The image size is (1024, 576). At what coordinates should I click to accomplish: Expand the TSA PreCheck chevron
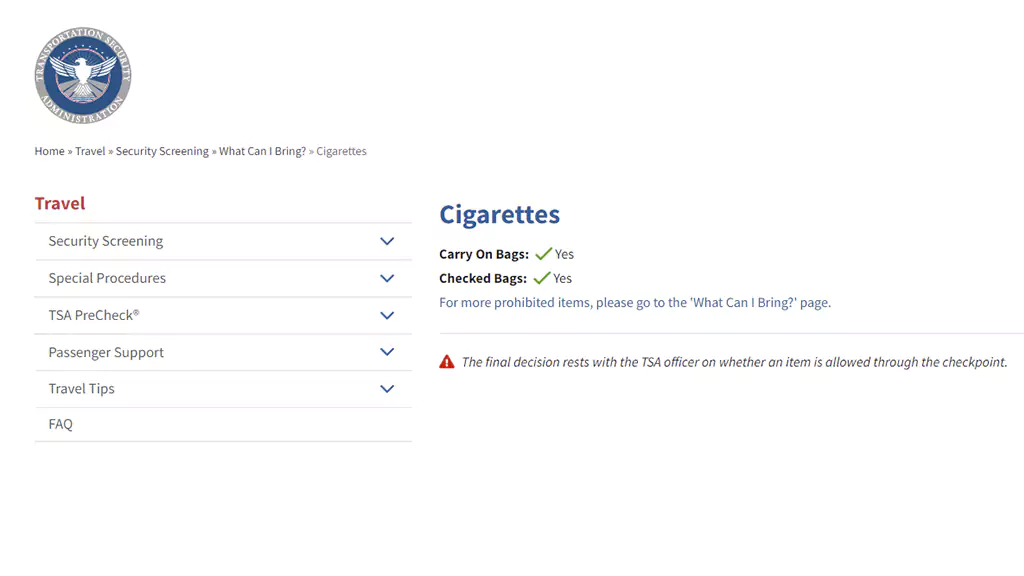[387, 315]
